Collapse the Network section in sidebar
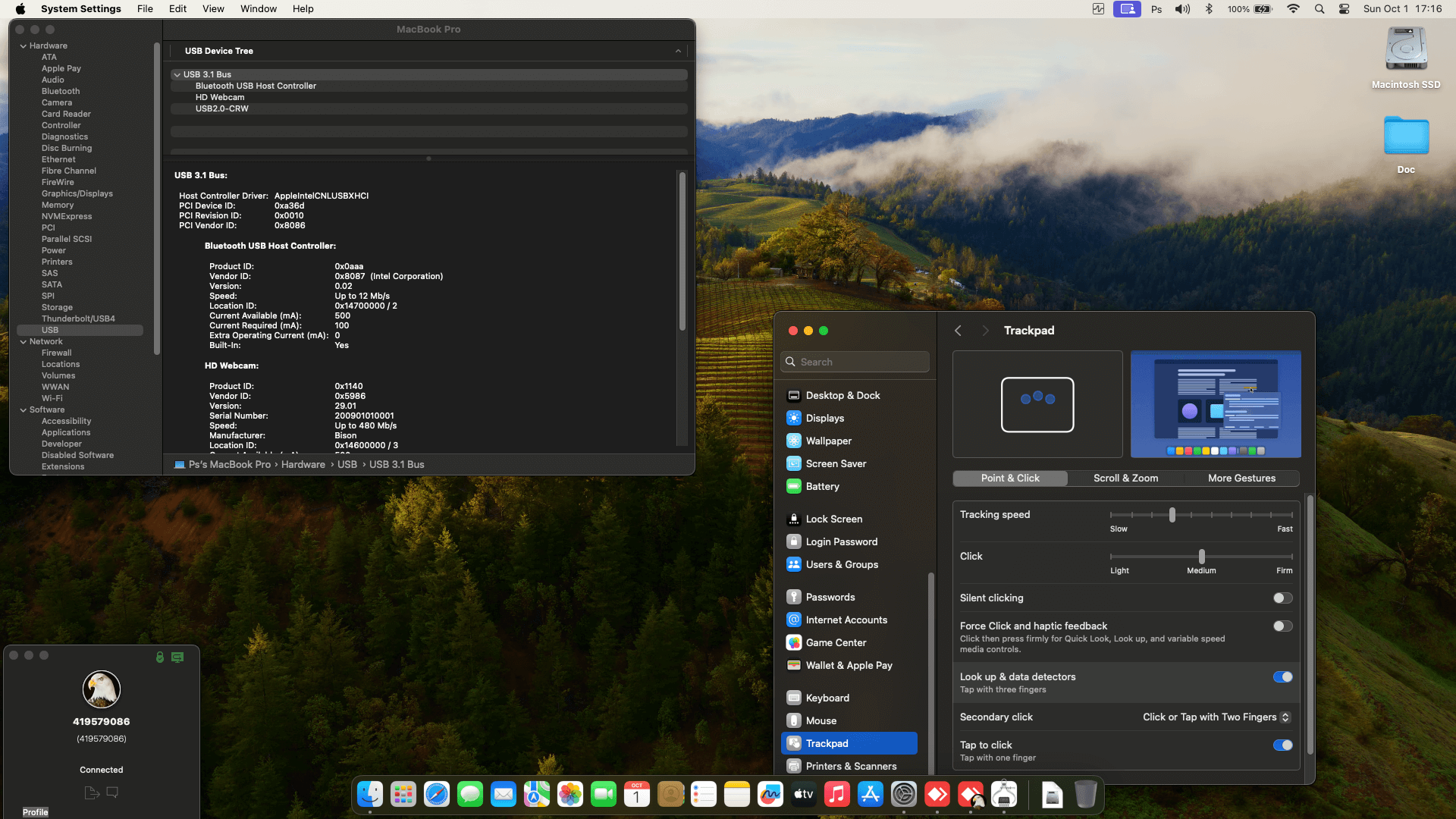The image size is (1456, 819). click(x=24, y=342)
